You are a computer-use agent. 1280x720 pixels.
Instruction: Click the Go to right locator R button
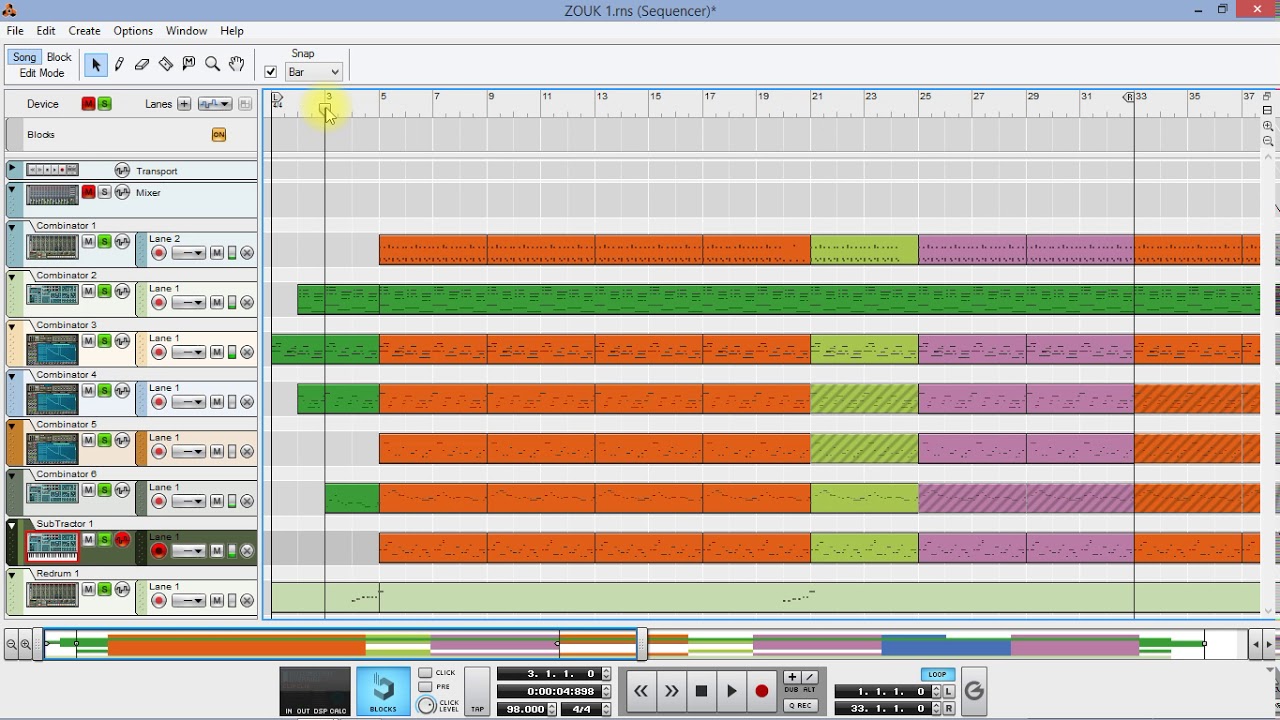point(949,708)
